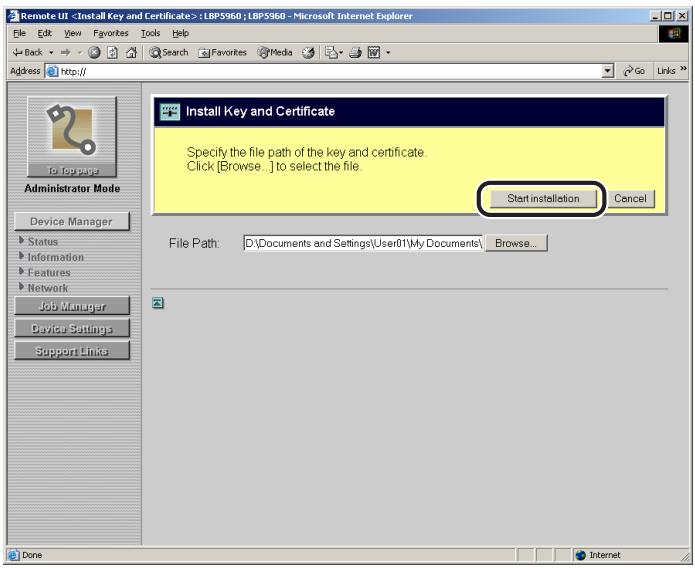Open the Favorites menu

coord(110,33)
